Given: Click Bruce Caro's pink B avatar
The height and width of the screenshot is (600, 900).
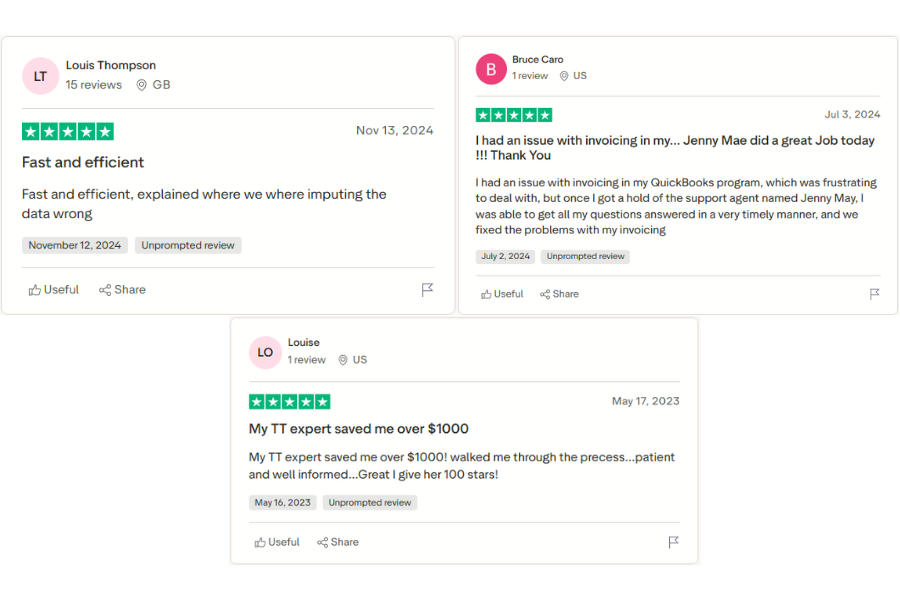Looking at the screenshot, I should coord(490,68).
